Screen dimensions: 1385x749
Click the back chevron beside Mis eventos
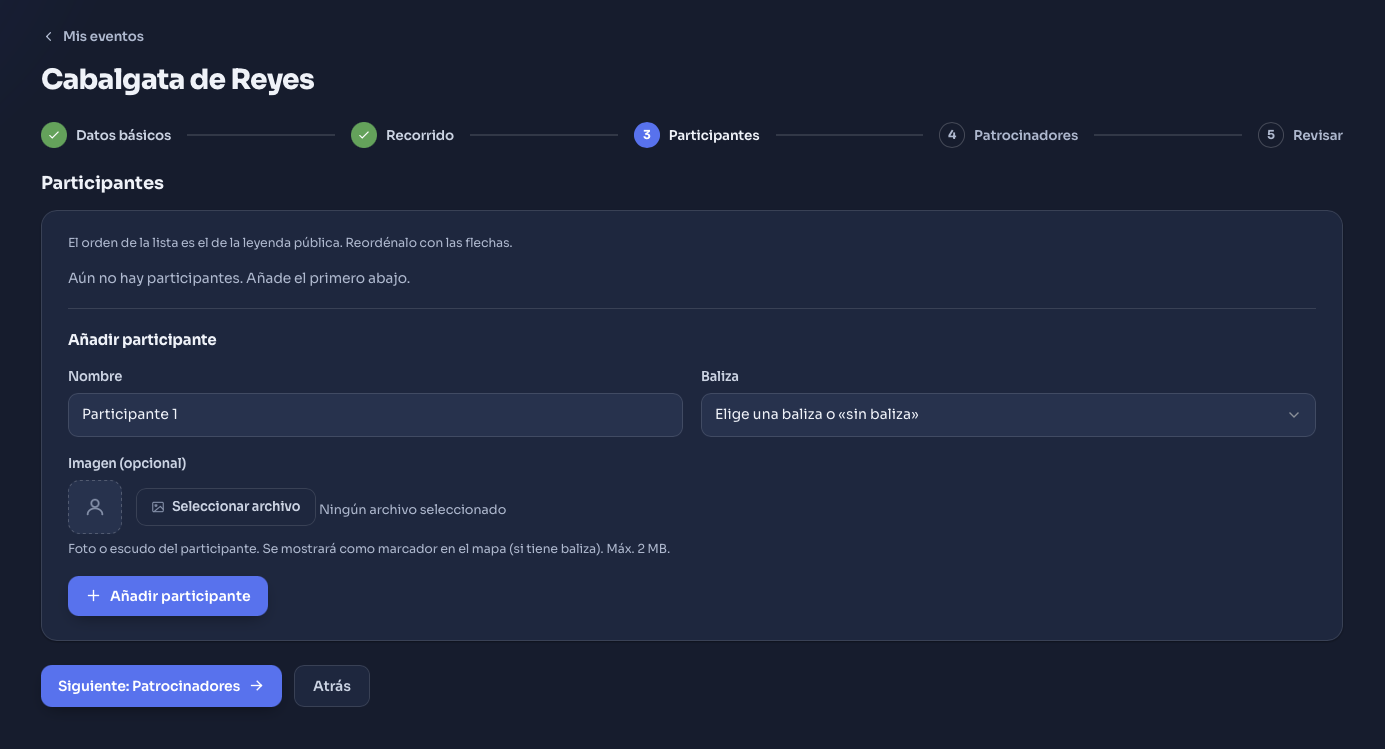tap(48, 36)
